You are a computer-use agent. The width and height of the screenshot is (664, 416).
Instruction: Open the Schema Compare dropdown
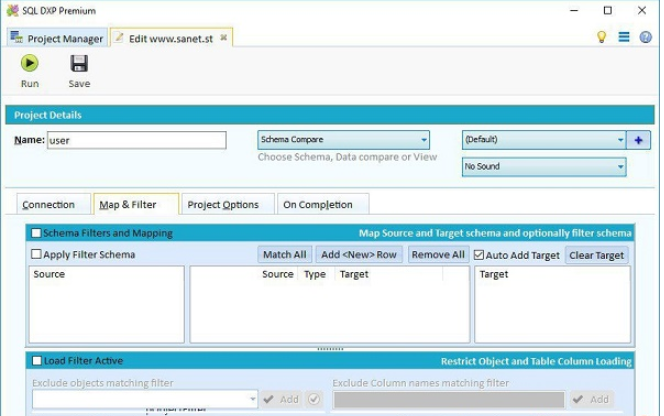(x=343, y=140)
